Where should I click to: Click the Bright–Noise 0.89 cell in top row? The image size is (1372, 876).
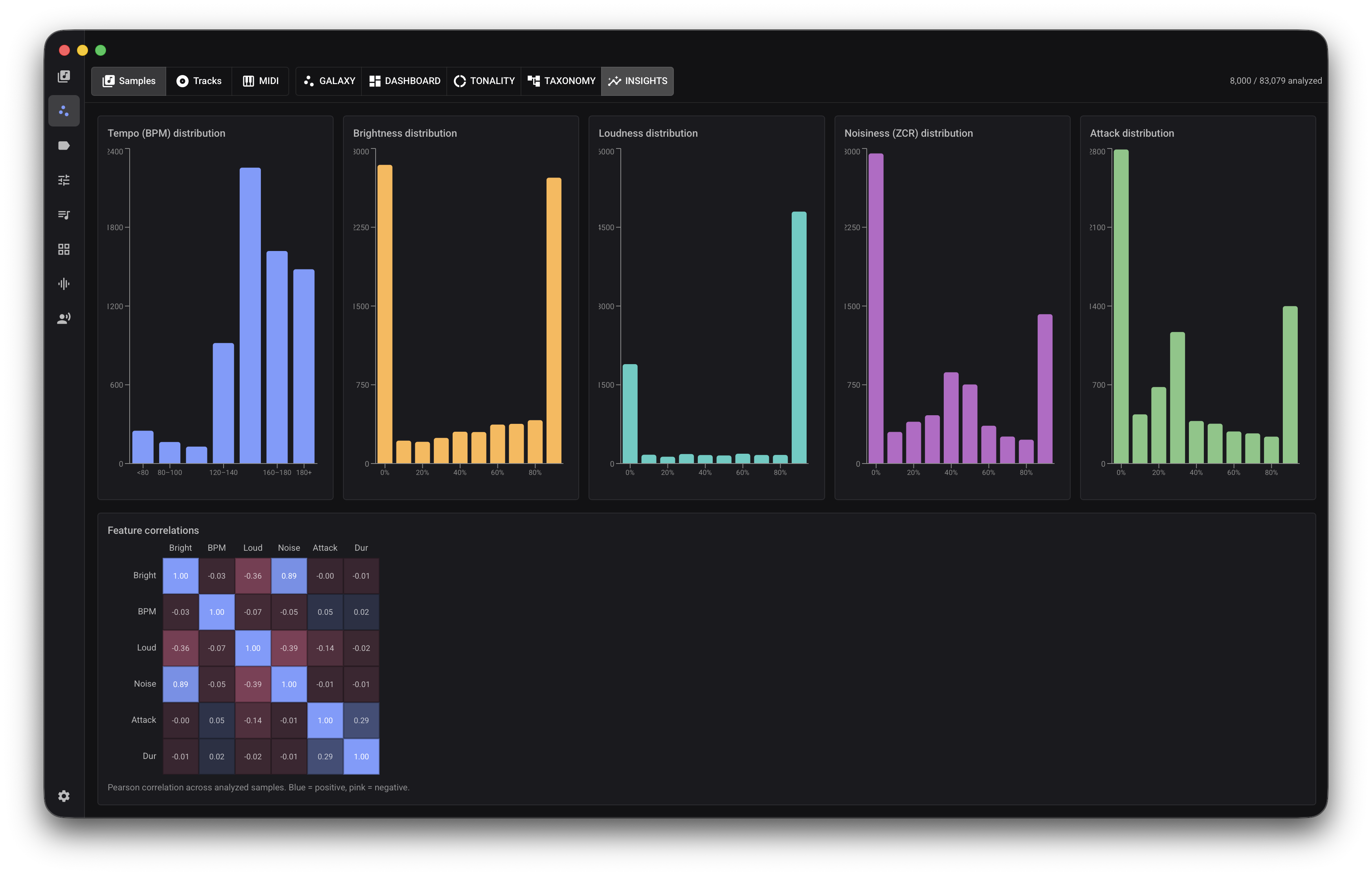289,576
